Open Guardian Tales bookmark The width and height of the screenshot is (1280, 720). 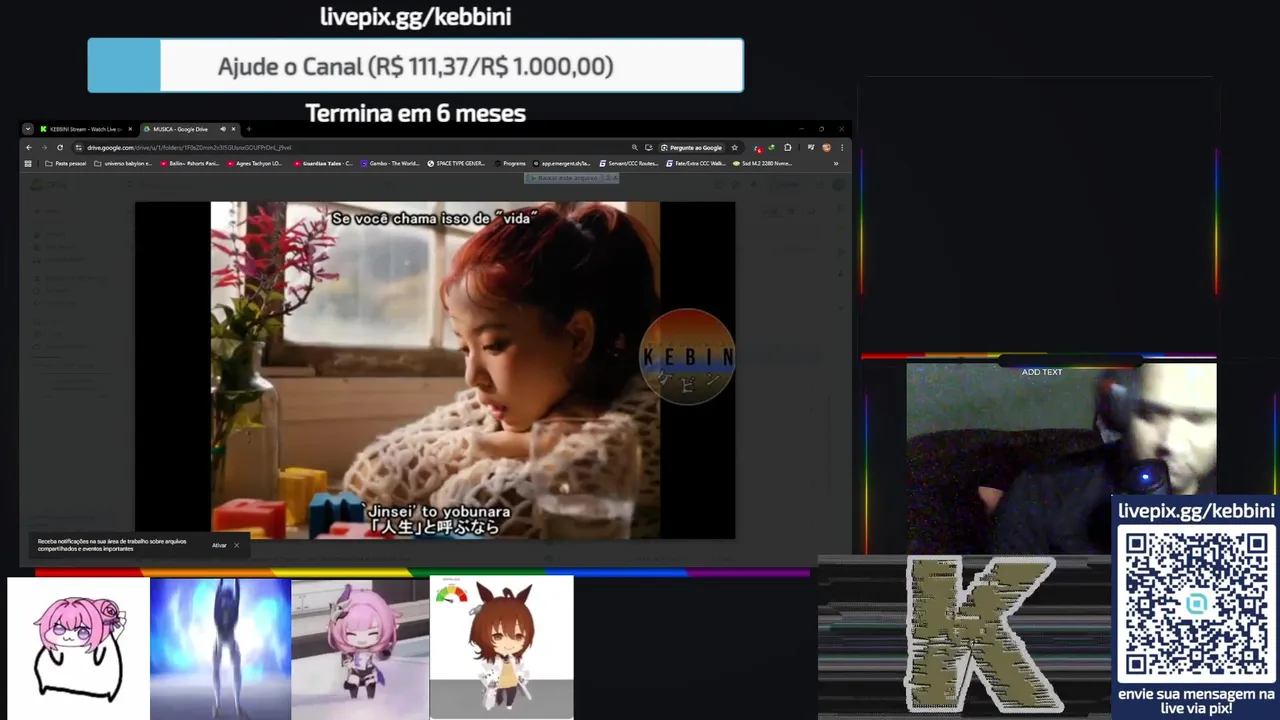click(323, 163)
